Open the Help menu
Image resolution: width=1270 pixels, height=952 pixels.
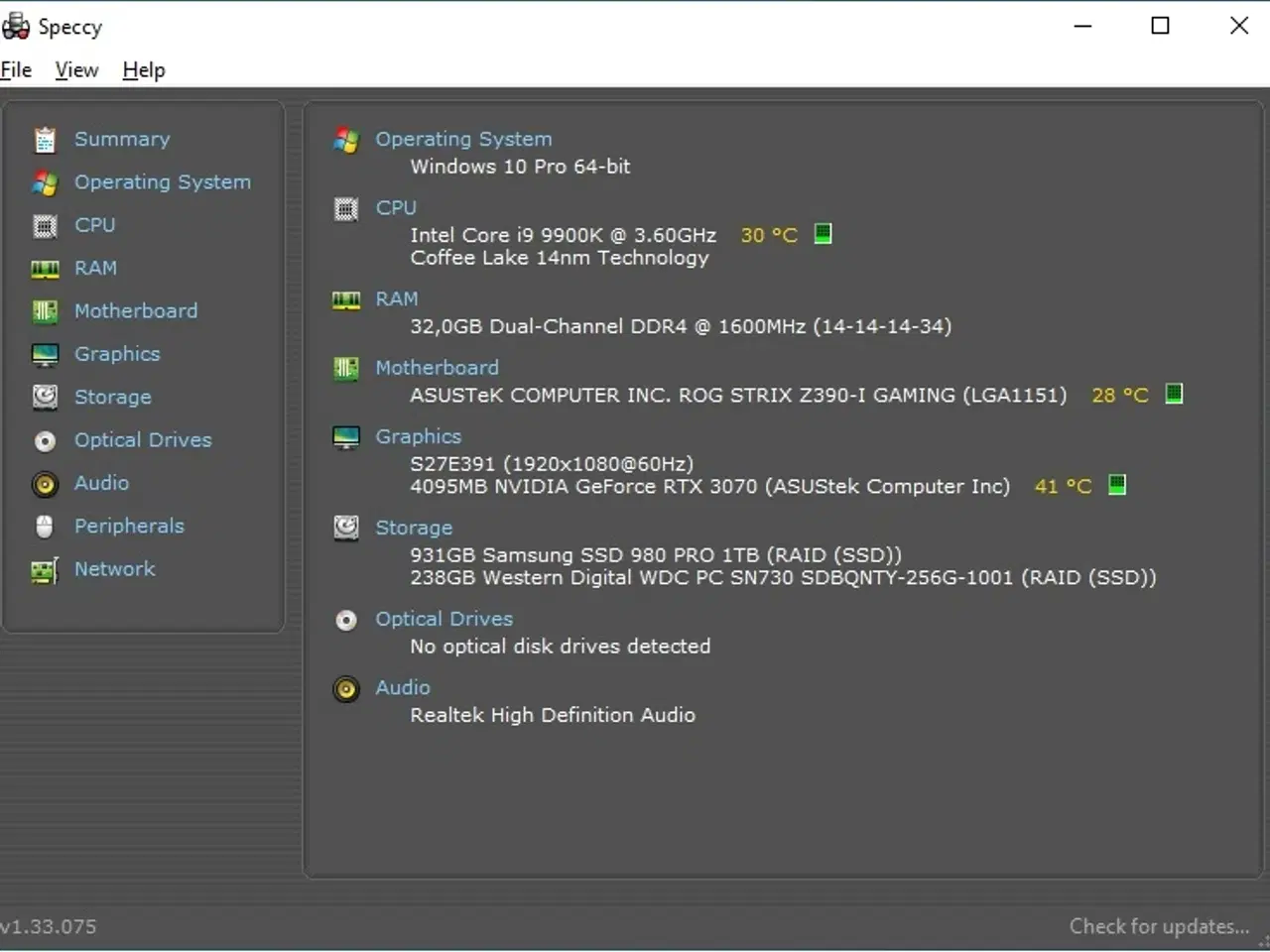144,69
